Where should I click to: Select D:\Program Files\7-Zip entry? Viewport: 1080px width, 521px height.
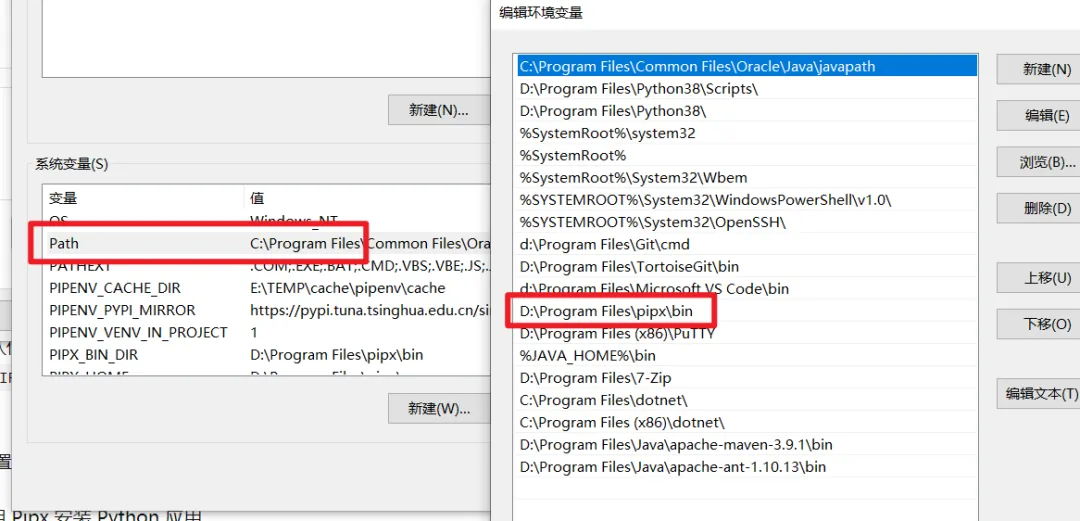tap(747, 378)
